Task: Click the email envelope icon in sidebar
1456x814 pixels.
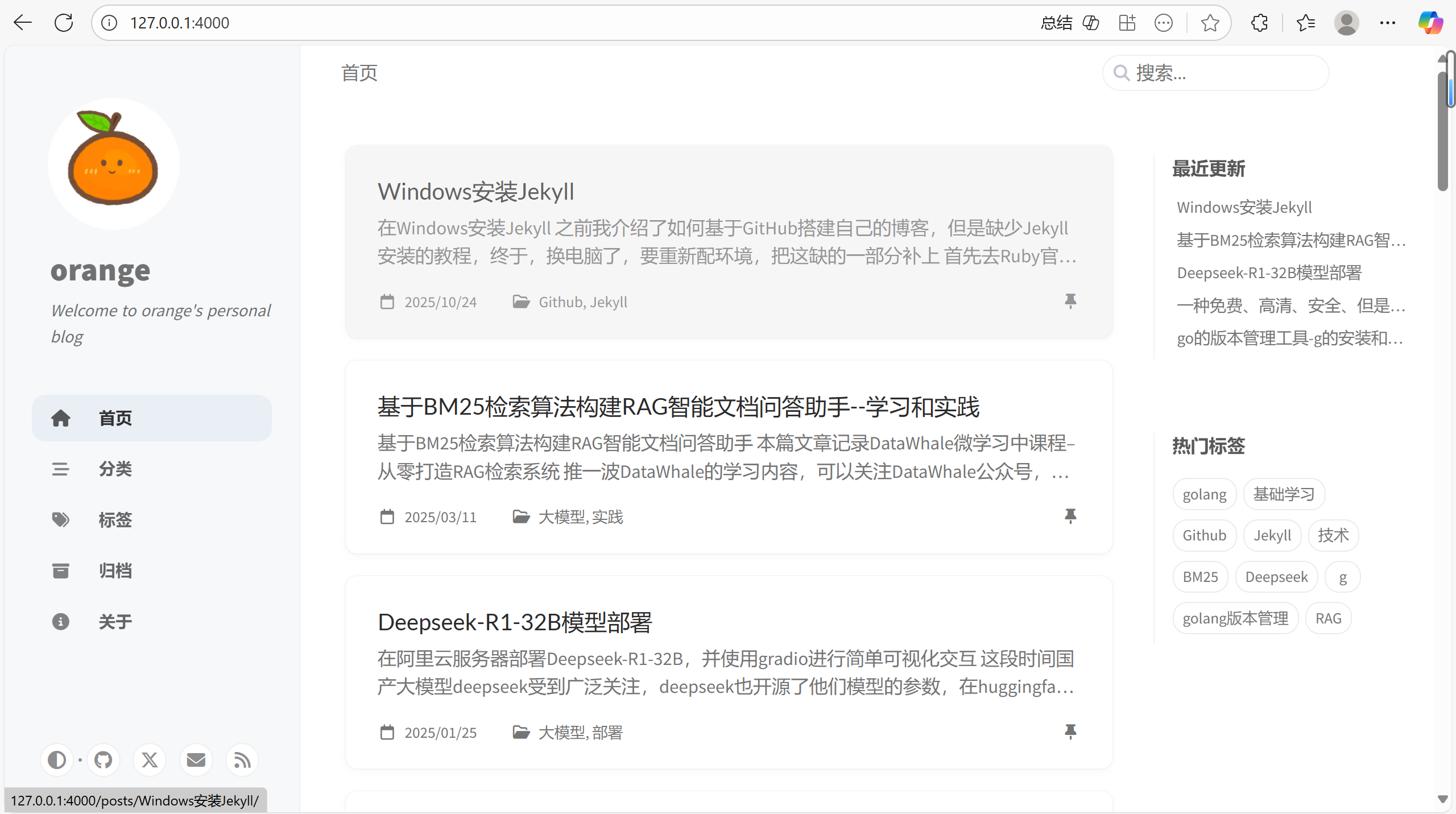Action: [196, 760]
